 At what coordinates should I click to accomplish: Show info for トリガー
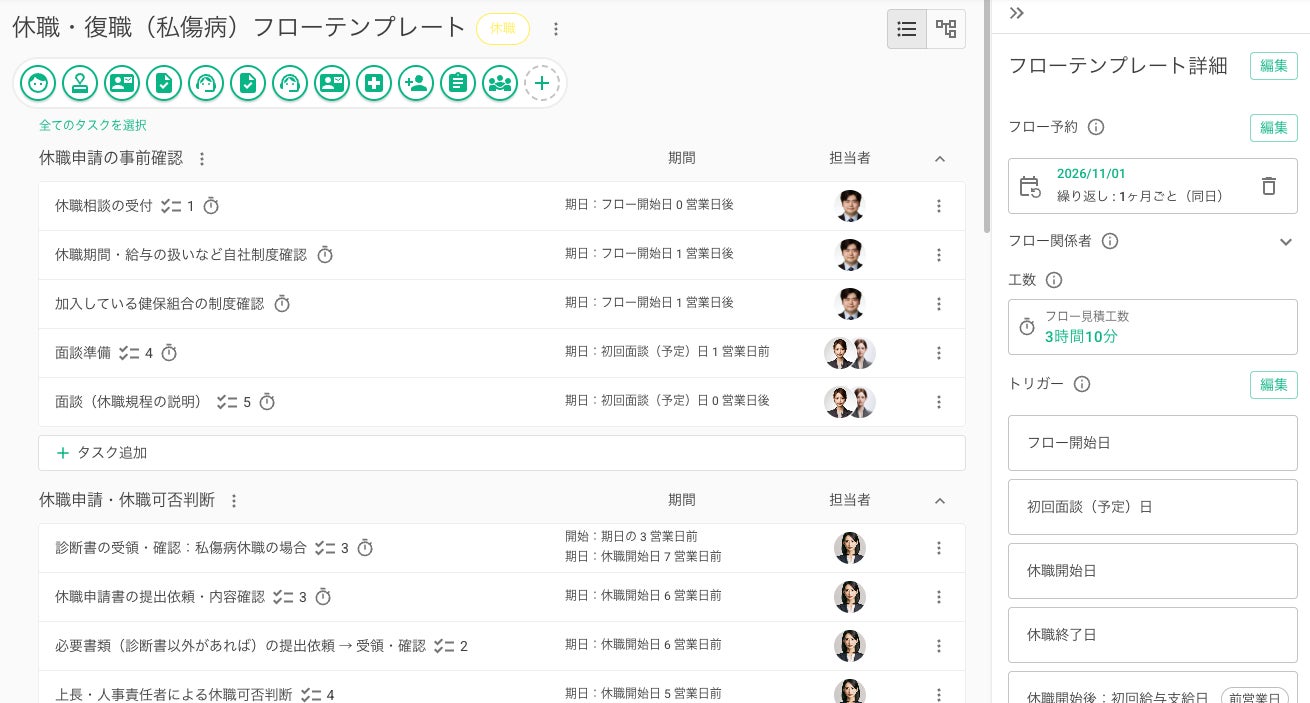pos(1082,384)
